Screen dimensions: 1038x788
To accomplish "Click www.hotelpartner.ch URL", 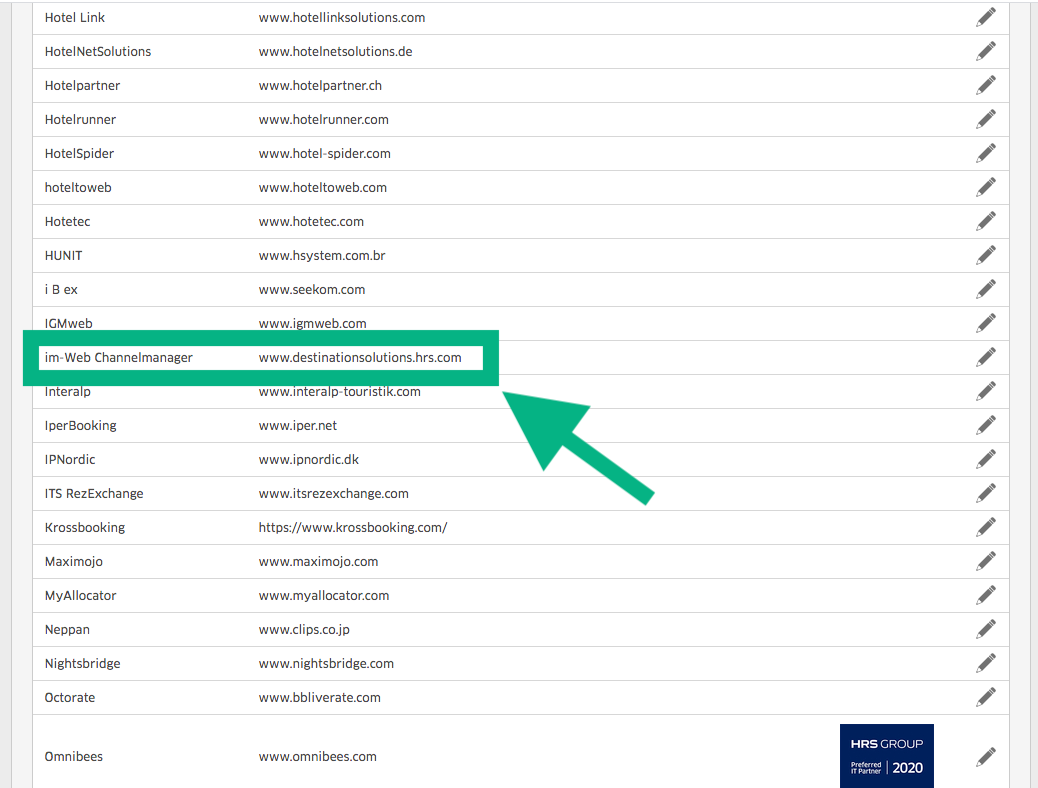I will 320,85.
